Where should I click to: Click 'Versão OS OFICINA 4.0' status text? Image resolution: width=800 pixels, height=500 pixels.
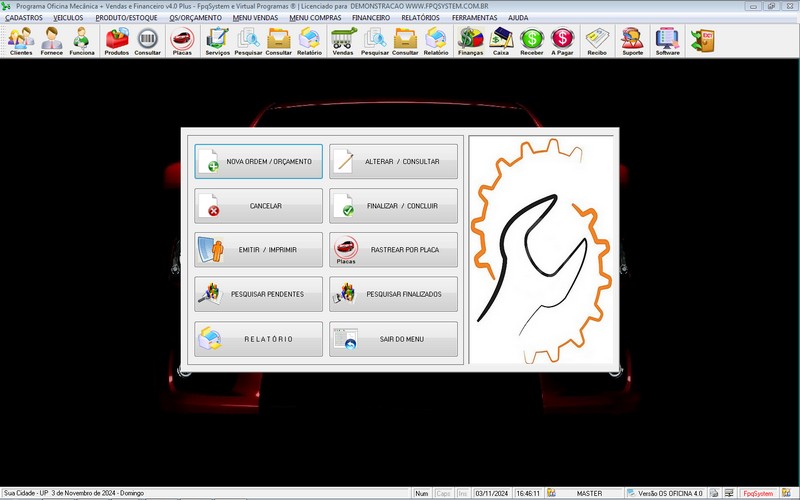click(x=670, y=493)
